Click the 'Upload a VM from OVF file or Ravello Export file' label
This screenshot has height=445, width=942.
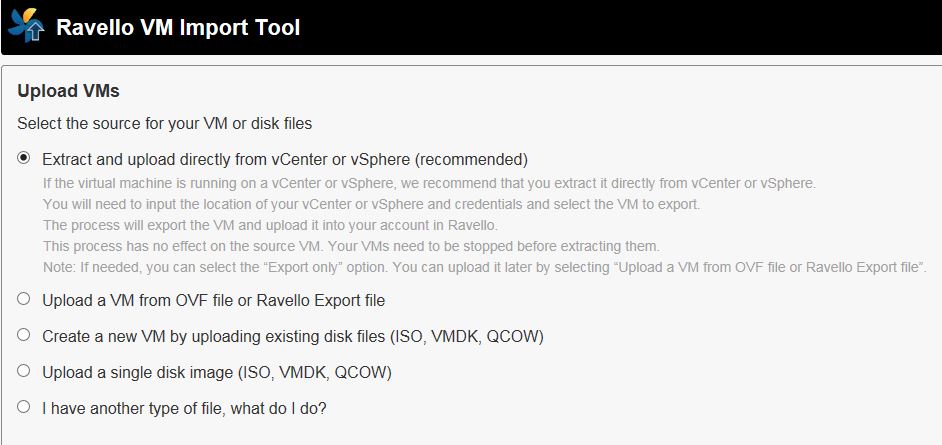[x=213, y=300]
